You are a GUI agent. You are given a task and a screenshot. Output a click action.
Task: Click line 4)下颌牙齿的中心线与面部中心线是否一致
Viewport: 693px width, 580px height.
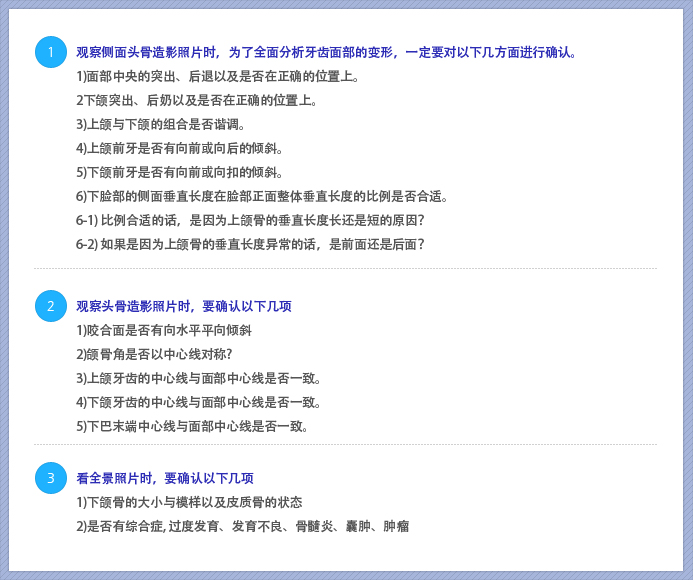click(x=198, y=402)
